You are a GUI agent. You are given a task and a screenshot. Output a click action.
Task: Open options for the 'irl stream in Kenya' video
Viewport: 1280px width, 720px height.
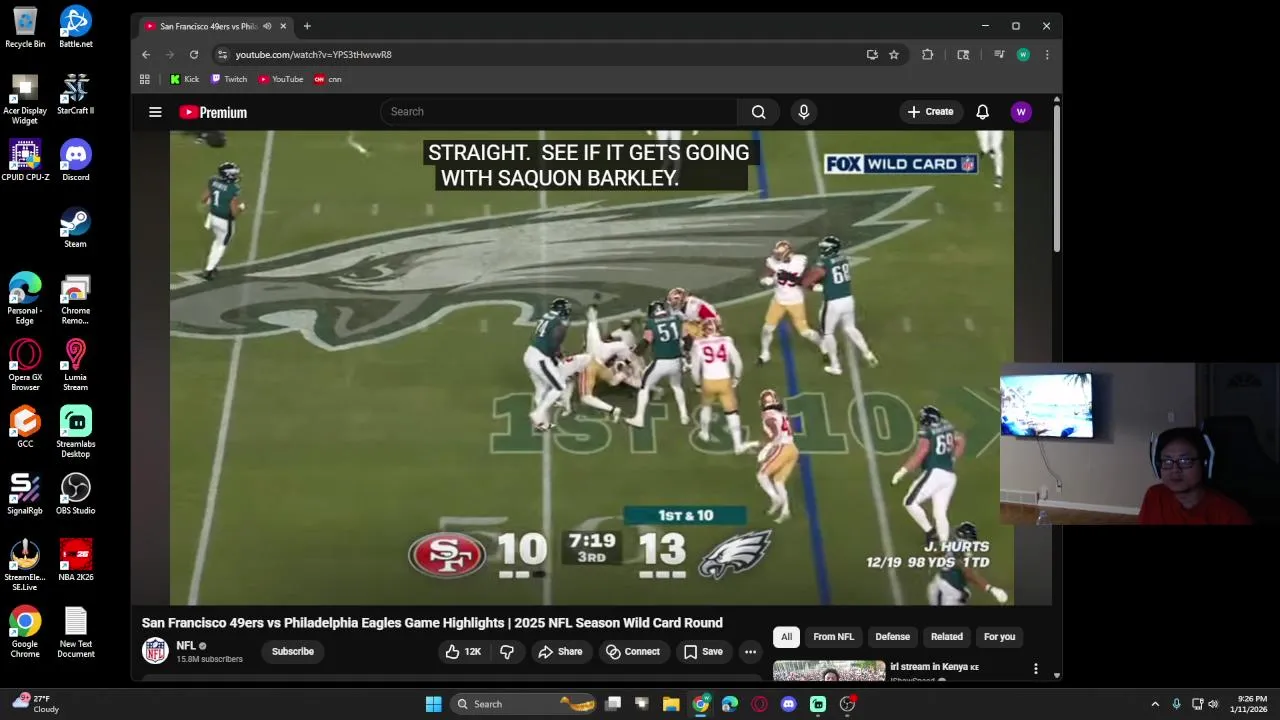(1035, 668)
